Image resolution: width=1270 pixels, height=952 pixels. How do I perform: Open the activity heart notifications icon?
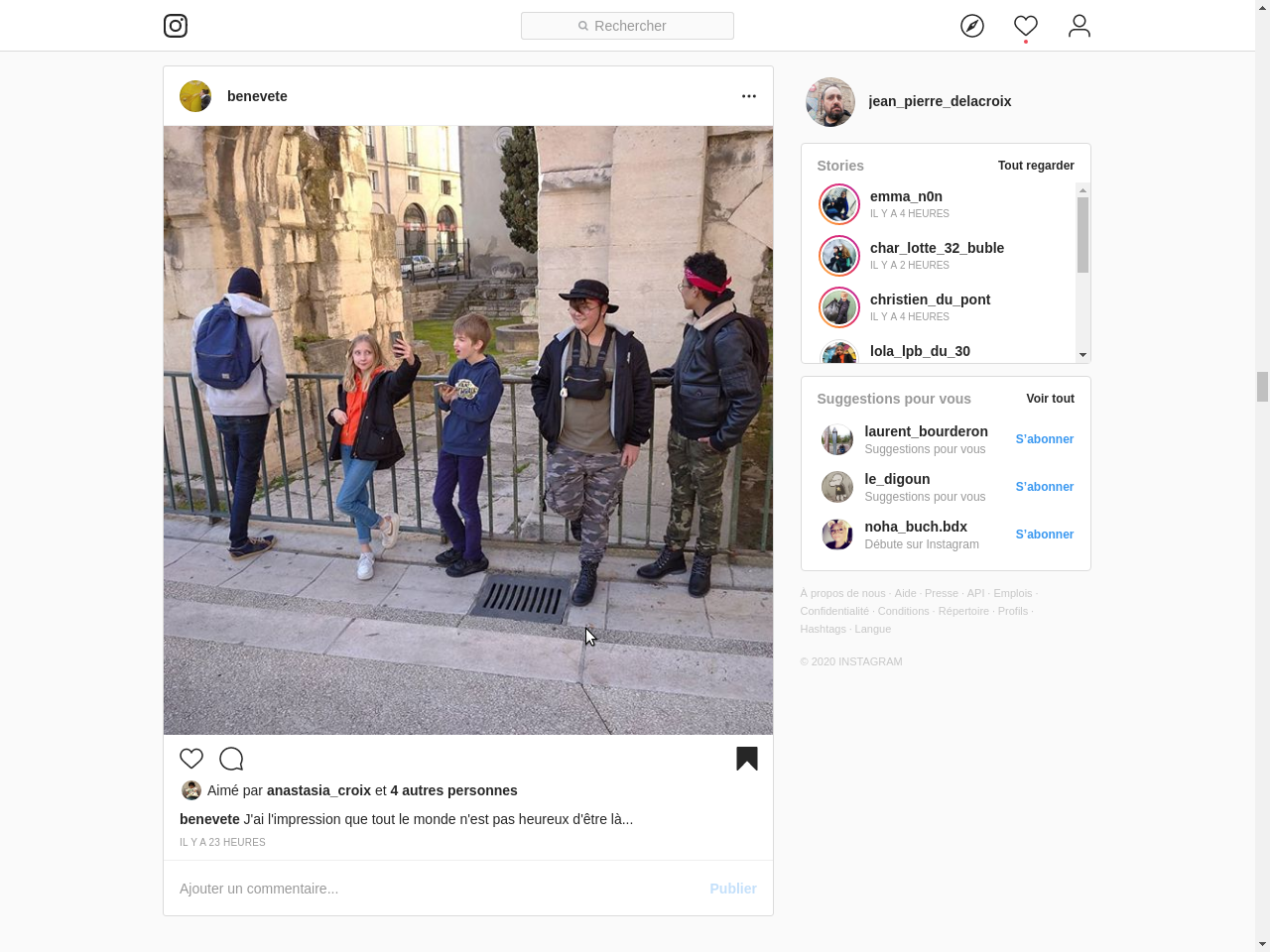click(1026, 26)
